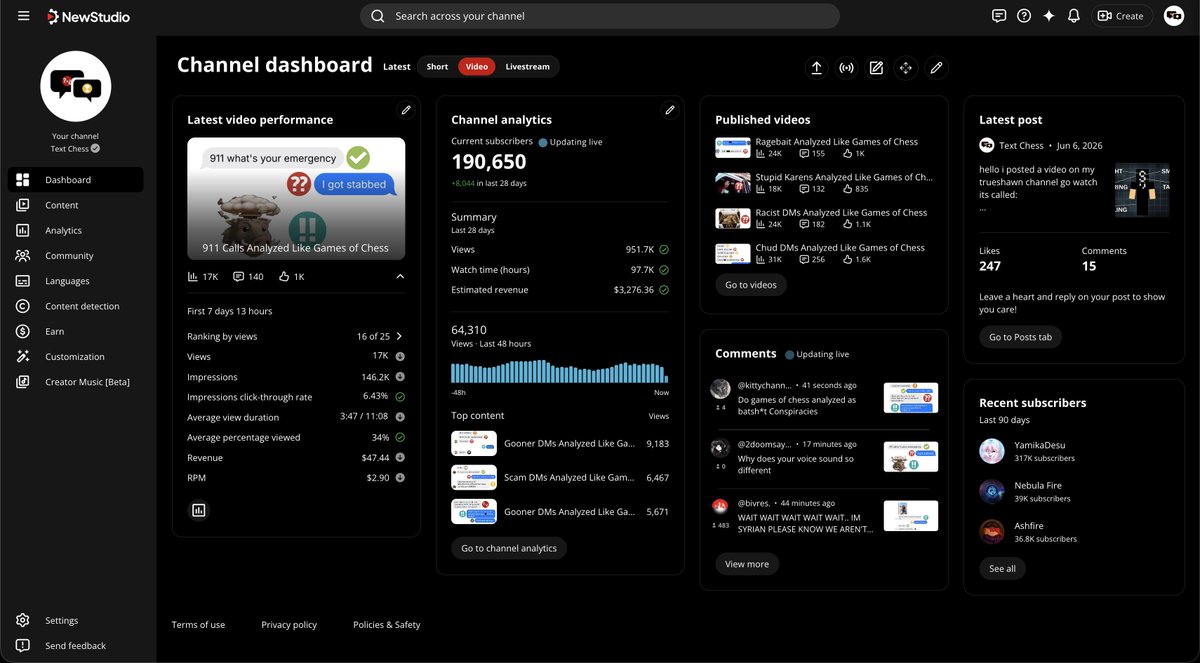The image size is (1200, 663).
Task: Open the notifications bell
Action: tap(1074, 16)
